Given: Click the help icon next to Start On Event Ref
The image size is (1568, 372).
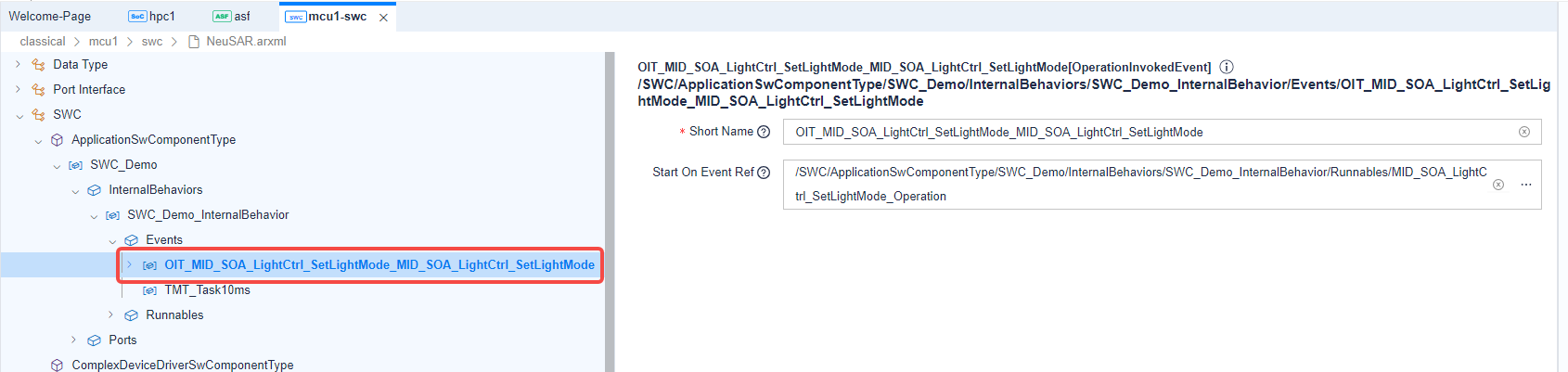Looking at the screenshot, I should (764, 173).
